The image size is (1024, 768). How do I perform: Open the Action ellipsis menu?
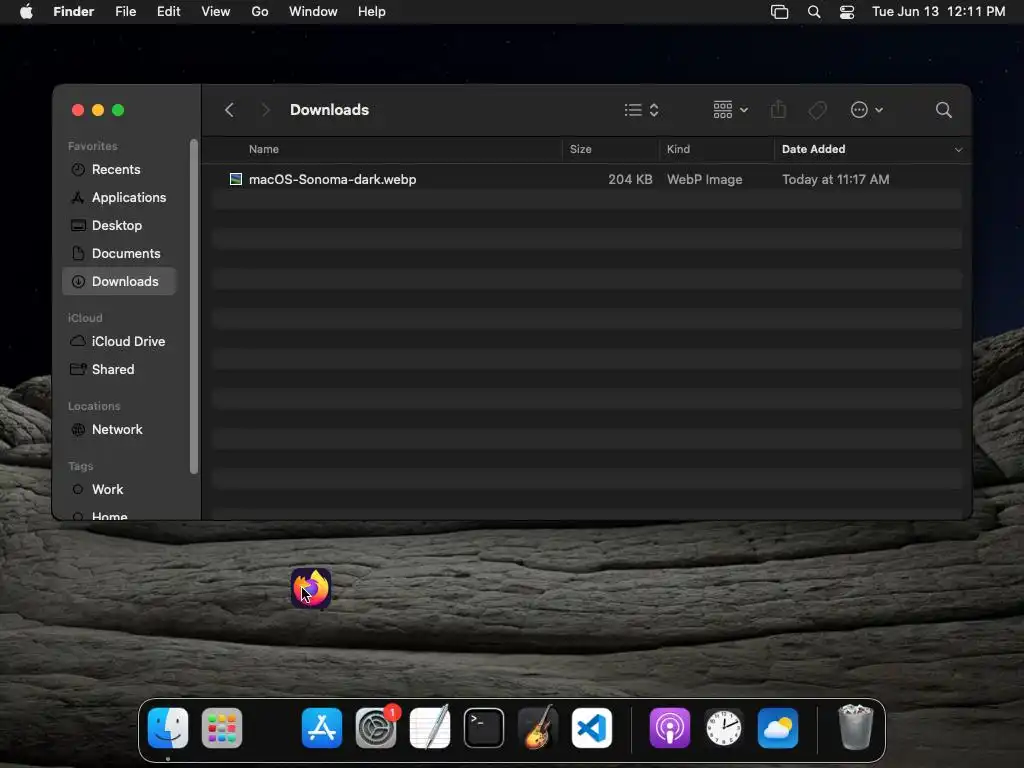[867, 110]
